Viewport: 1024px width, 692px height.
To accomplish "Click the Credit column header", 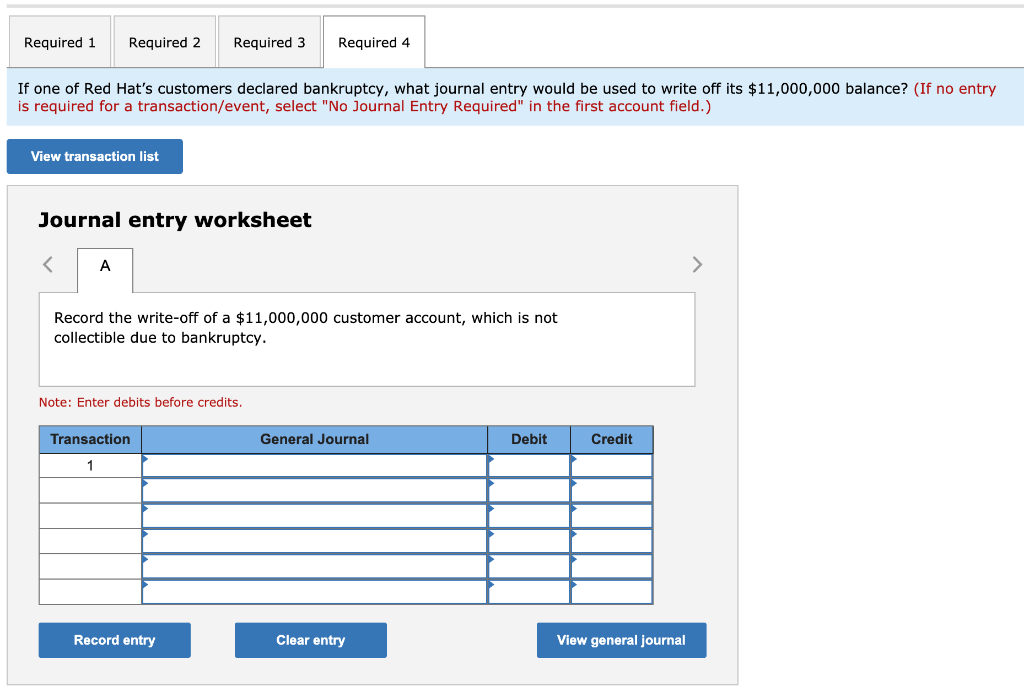I will [612, 439].
